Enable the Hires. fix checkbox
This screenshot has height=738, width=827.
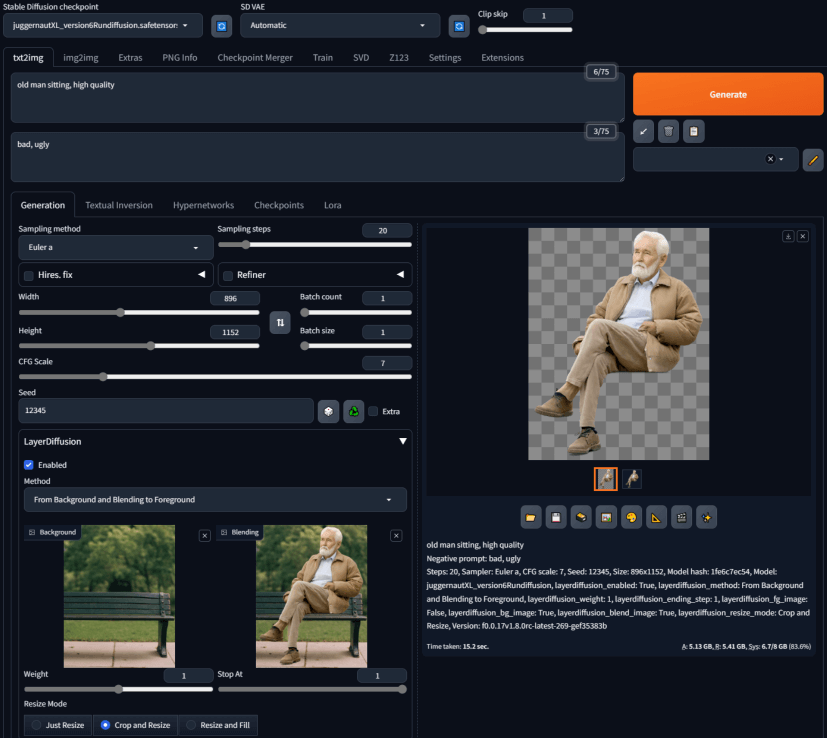tap(29, 275)
